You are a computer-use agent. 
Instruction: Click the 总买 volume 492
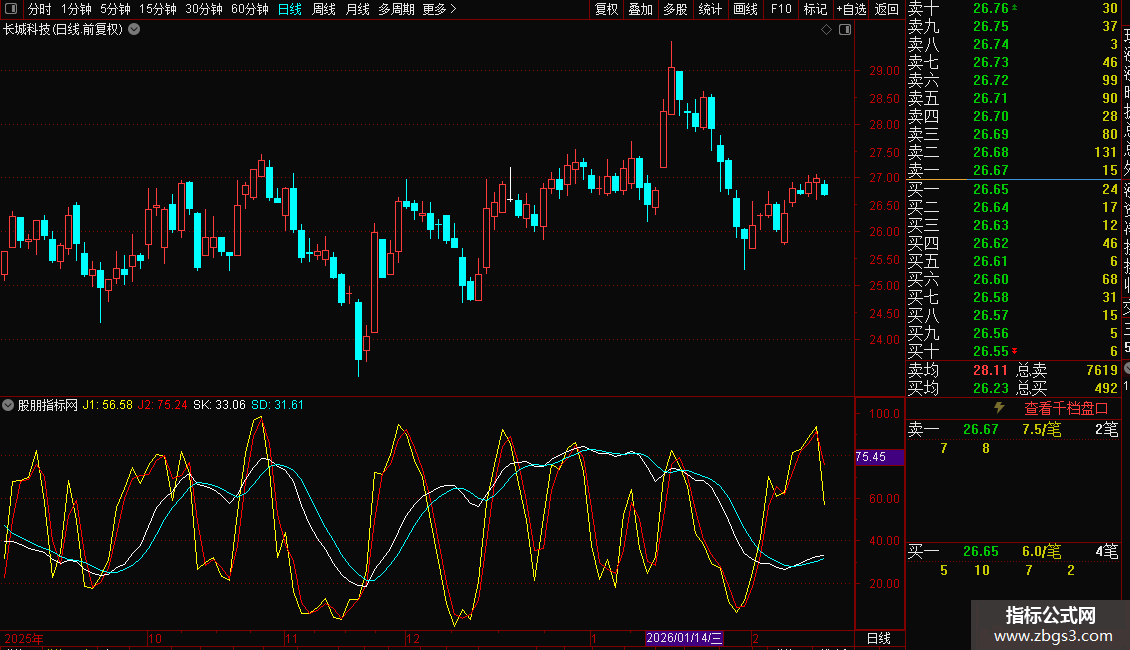coord(1106,388)
